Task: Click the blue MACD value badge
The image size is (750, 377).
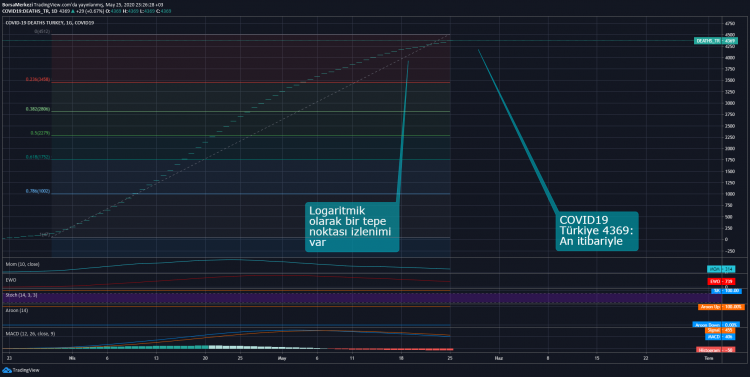Action: click(720, 337)
